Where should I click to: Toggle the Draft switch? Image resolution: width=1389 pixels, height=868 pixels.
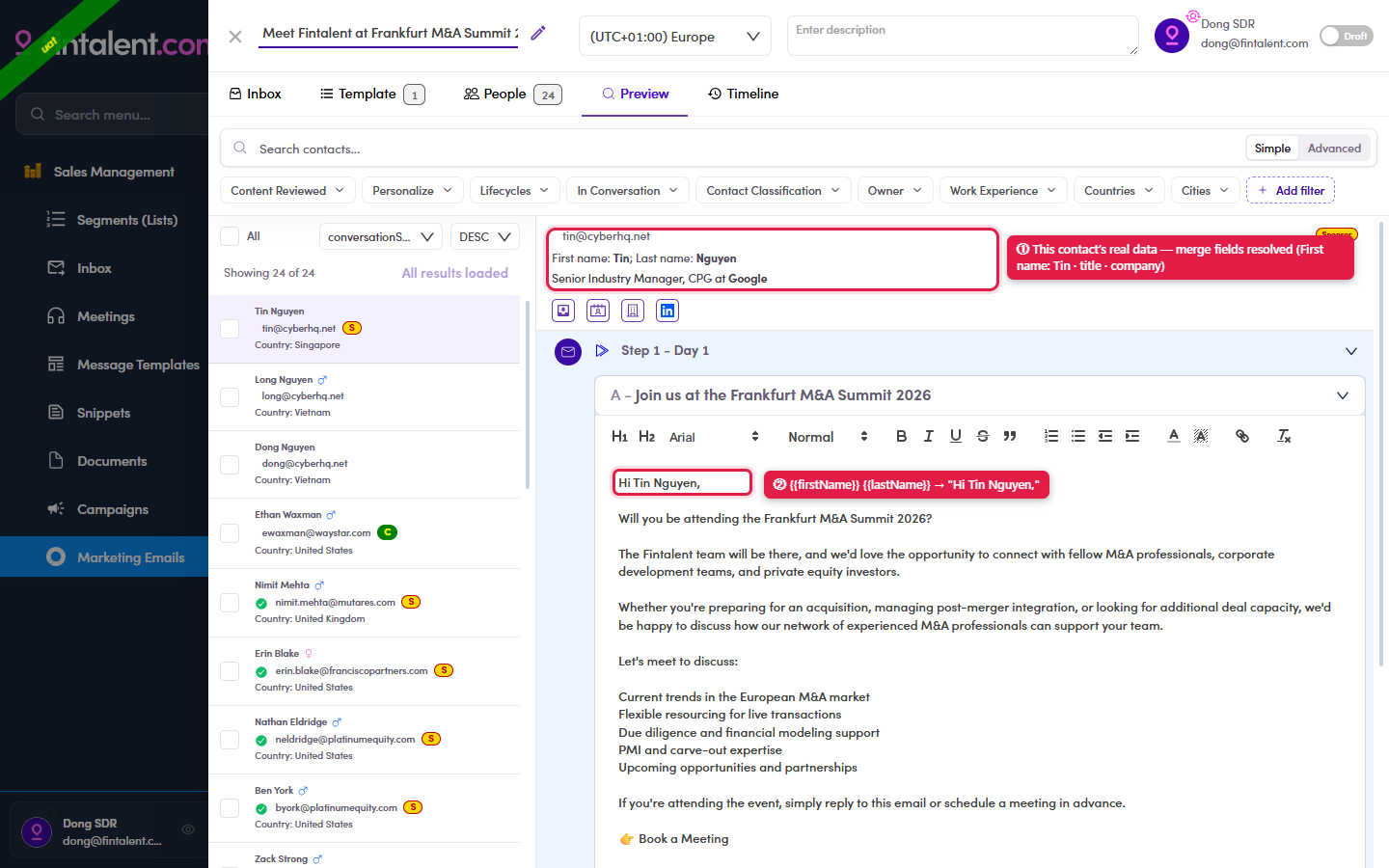click(x=1346, y=36)
